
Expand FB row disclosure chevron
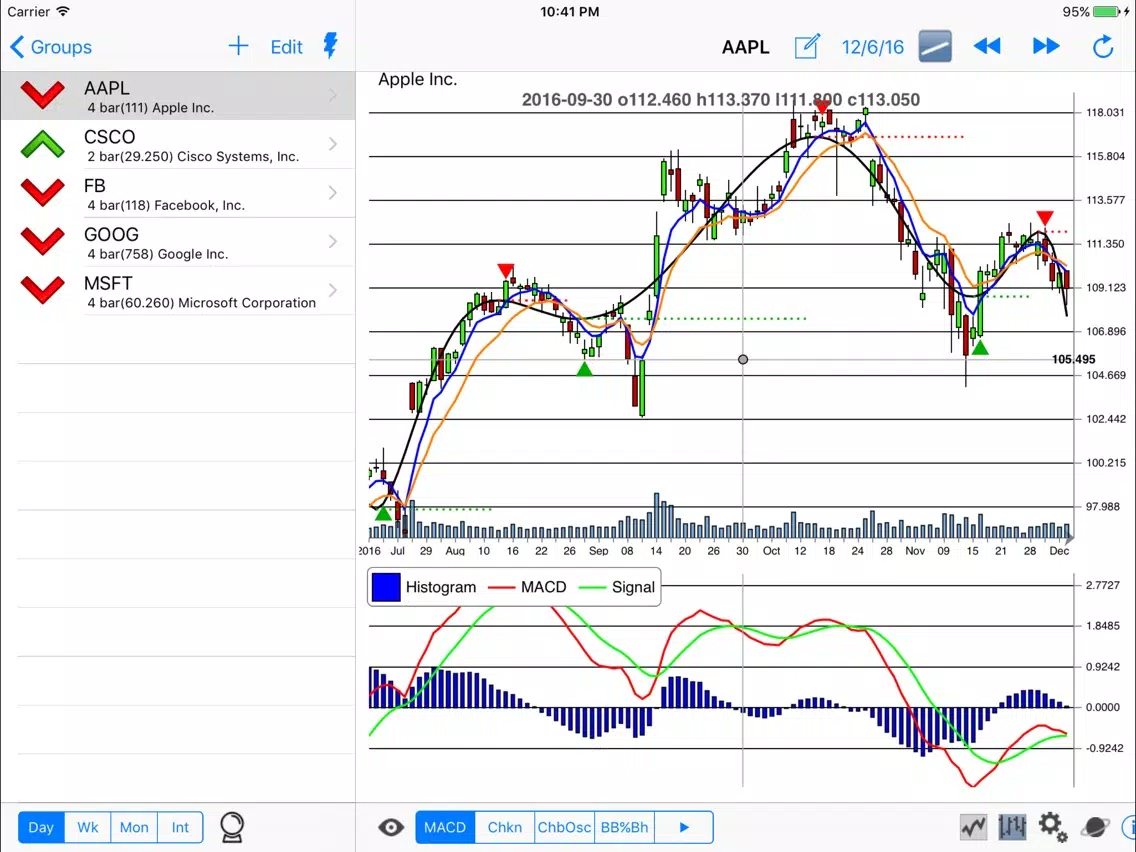333,192
